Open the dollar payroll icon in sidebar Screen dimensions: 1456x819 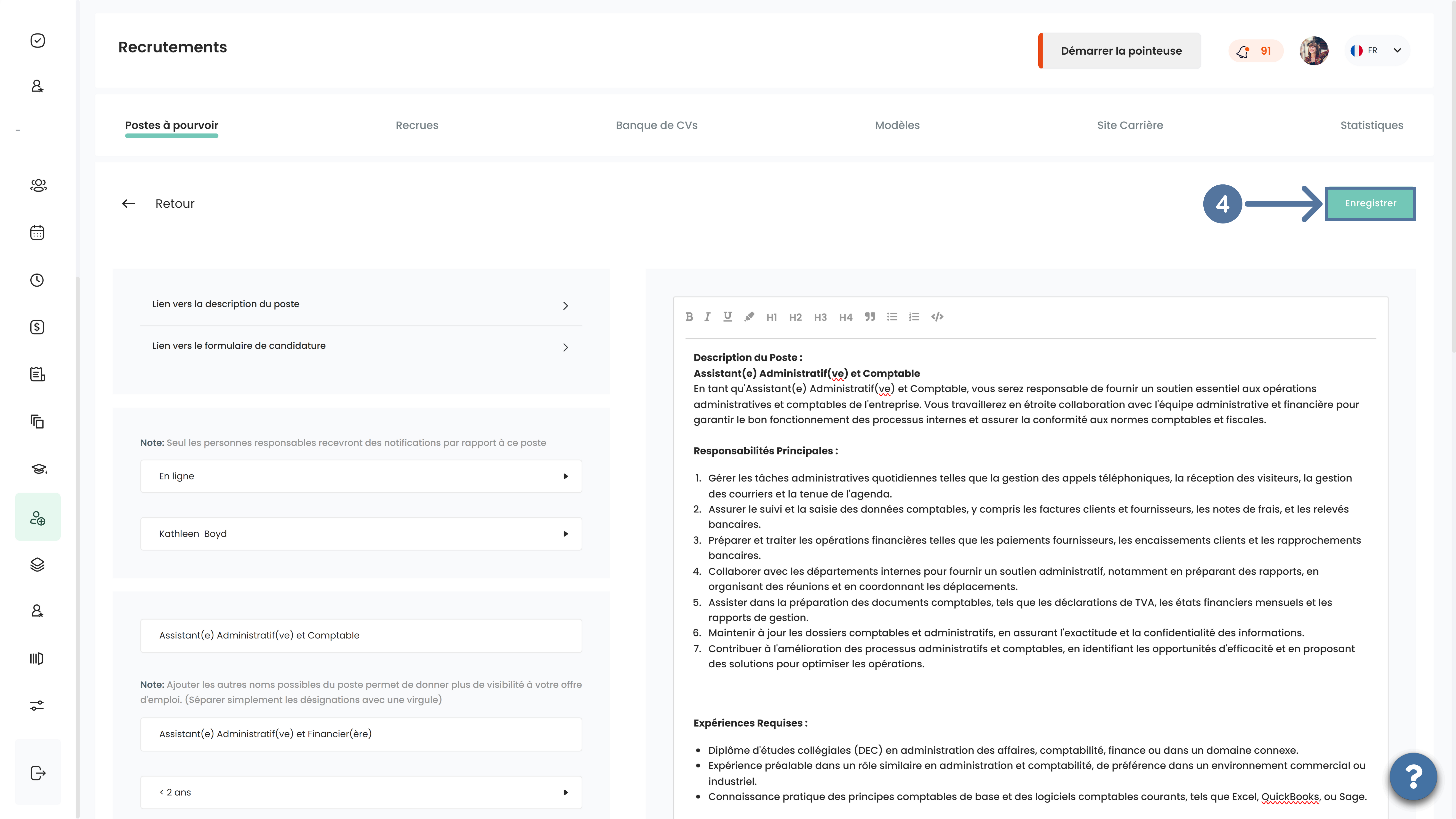37,327
